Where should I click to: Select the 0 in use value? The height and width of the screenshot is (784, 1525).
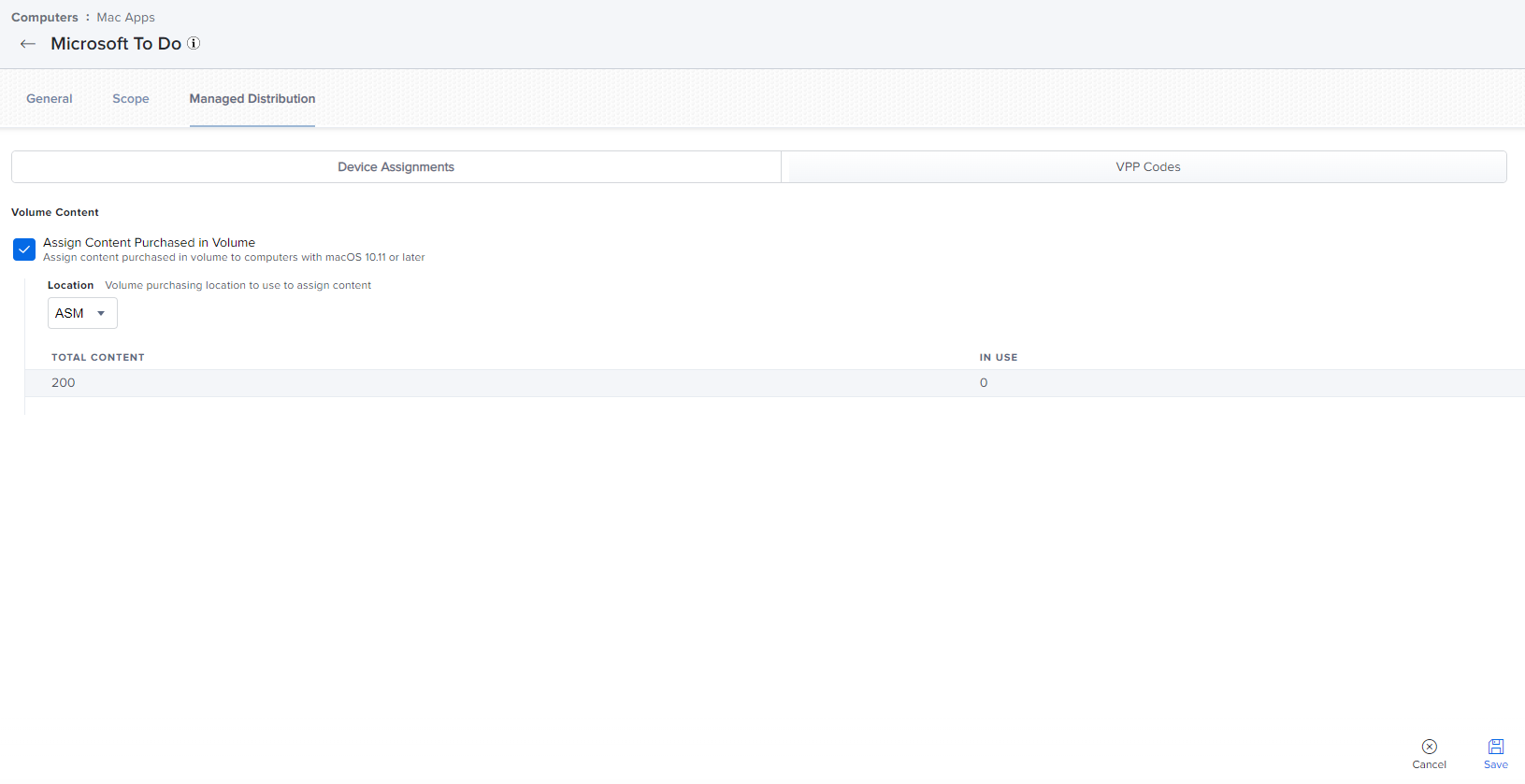(x=984, y=382)
